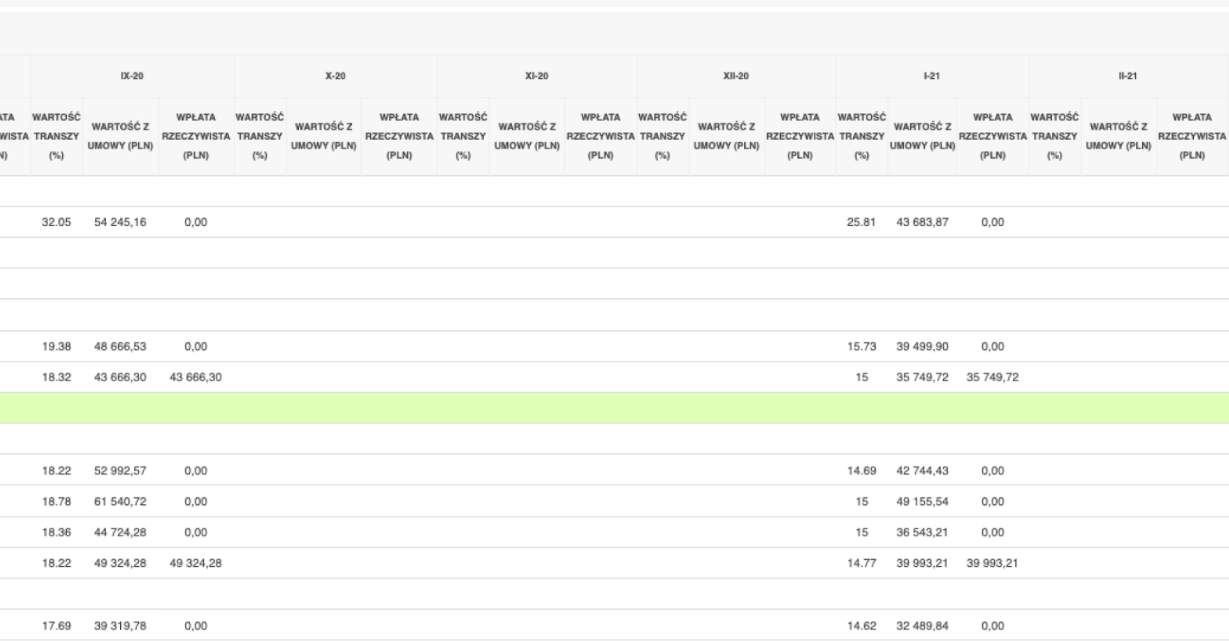This screenshot has height=641, width=1229.
Task: Click 39 993,21 in I-21 'Wpłata rzeczywista' column
Action: (x=992, y=563)
